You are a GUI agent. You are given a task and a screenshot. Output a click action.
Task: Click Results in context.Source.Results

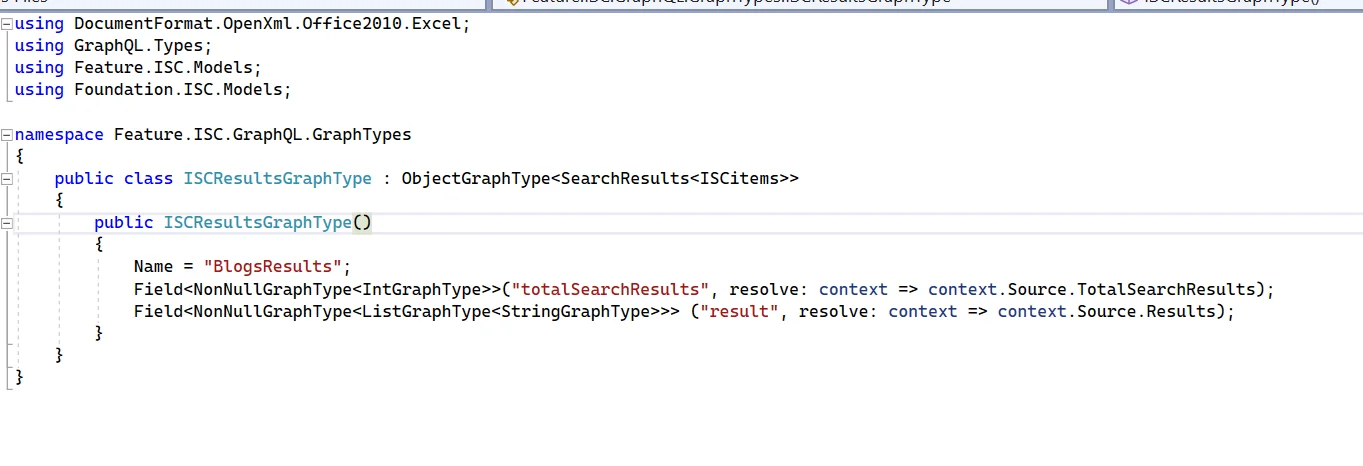1180,311
